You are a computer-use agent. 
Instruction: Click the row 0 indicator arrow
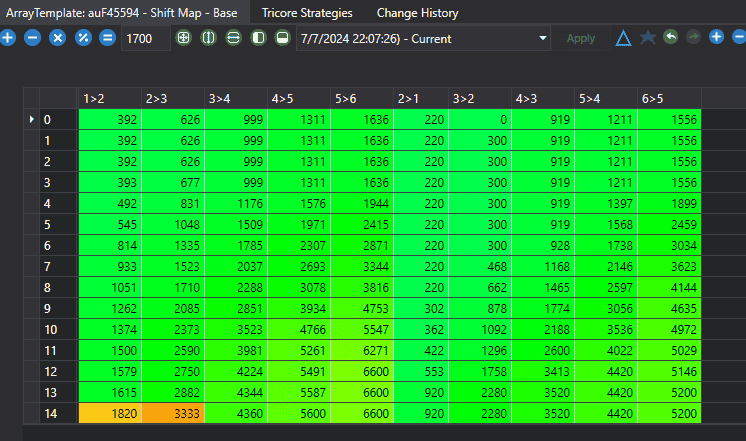pyautogui.click(x=31, y=119)
